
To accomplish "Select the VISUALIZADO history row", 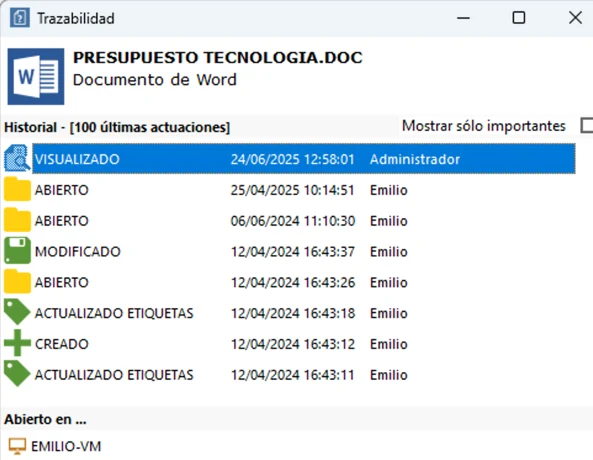I will pyautogui.click(x=304, y=159).
